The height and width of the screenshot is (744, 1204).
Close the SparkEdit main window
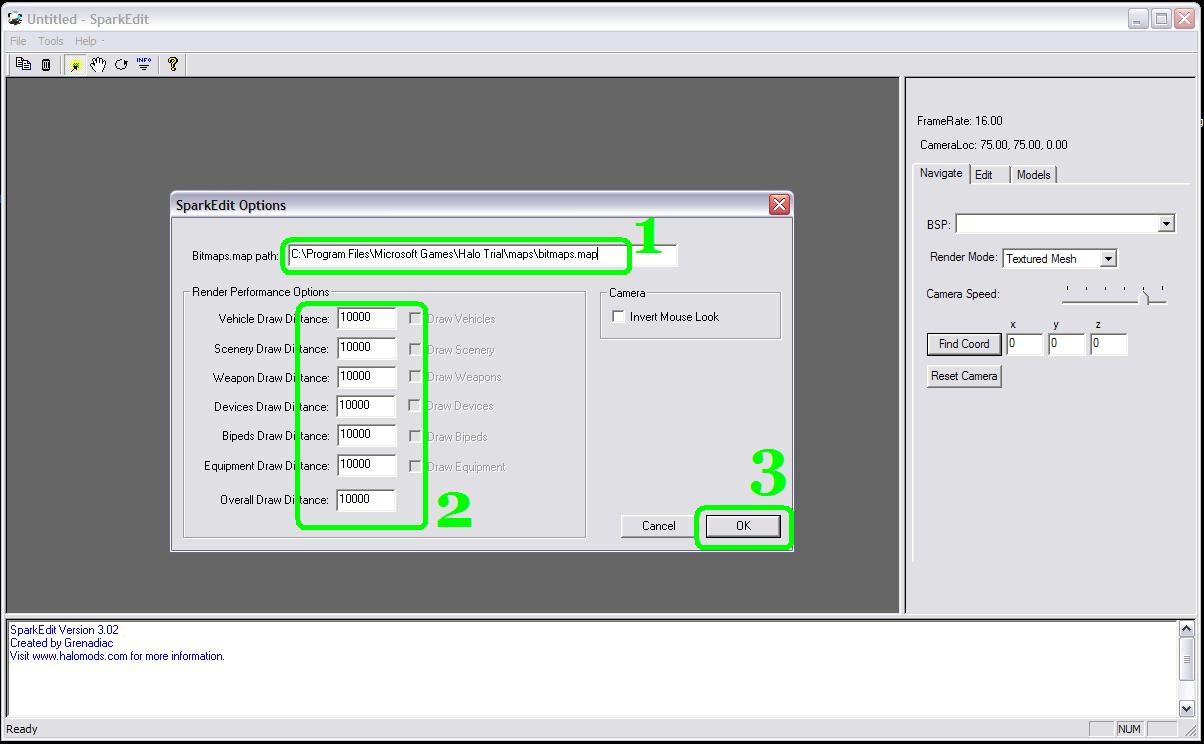point(1186,18)
